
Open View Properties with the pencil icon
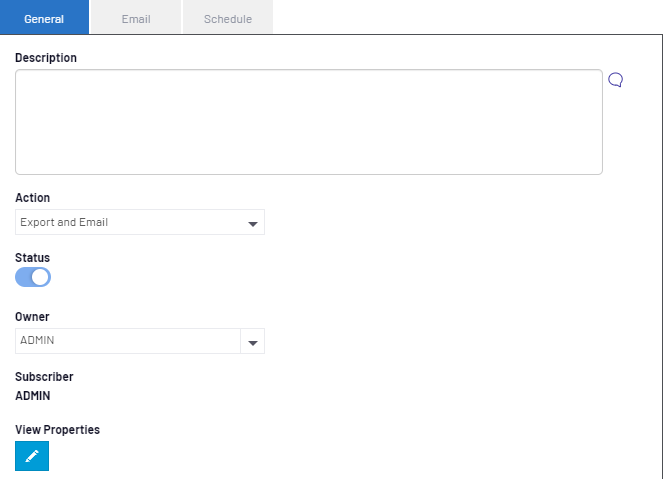[32, 456]
